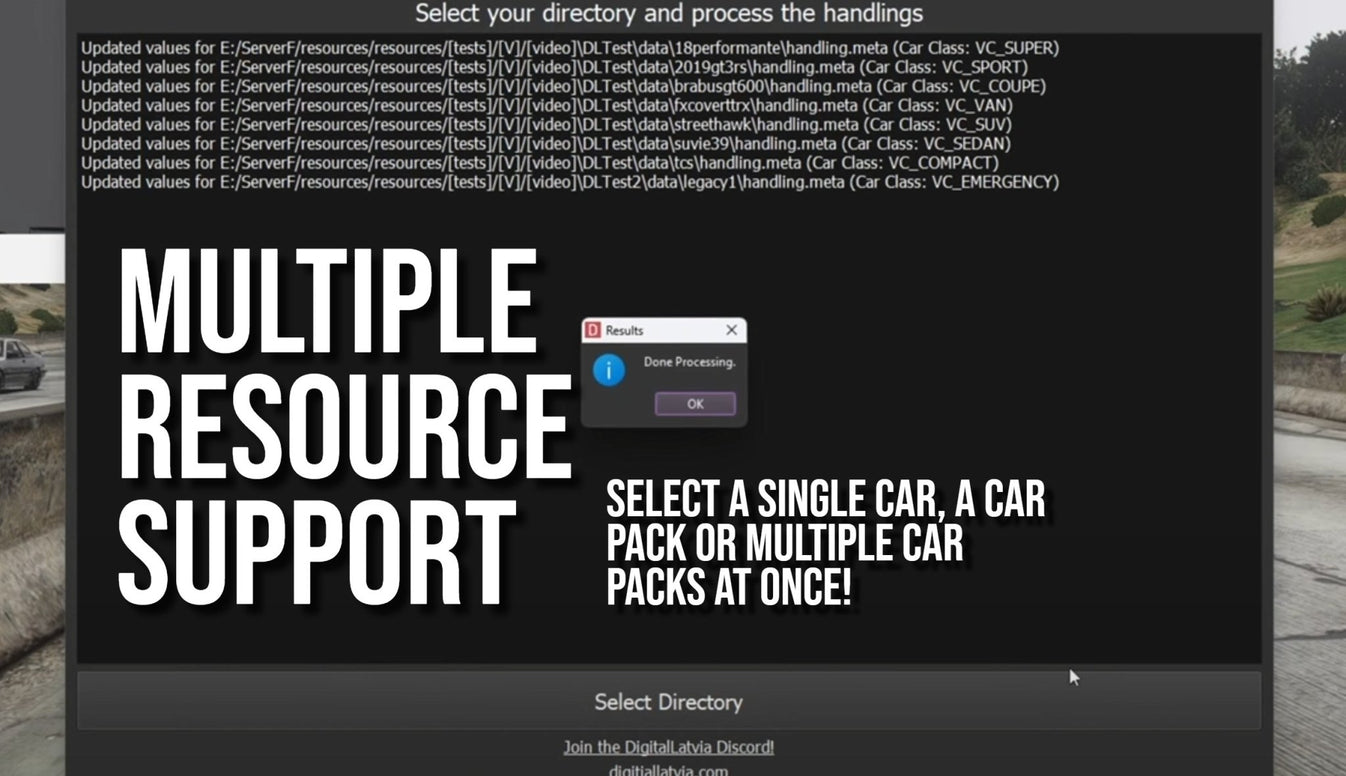
Task: Click the DigitalLatvia app icon in Results titlebar
Action: click(591, 330)
